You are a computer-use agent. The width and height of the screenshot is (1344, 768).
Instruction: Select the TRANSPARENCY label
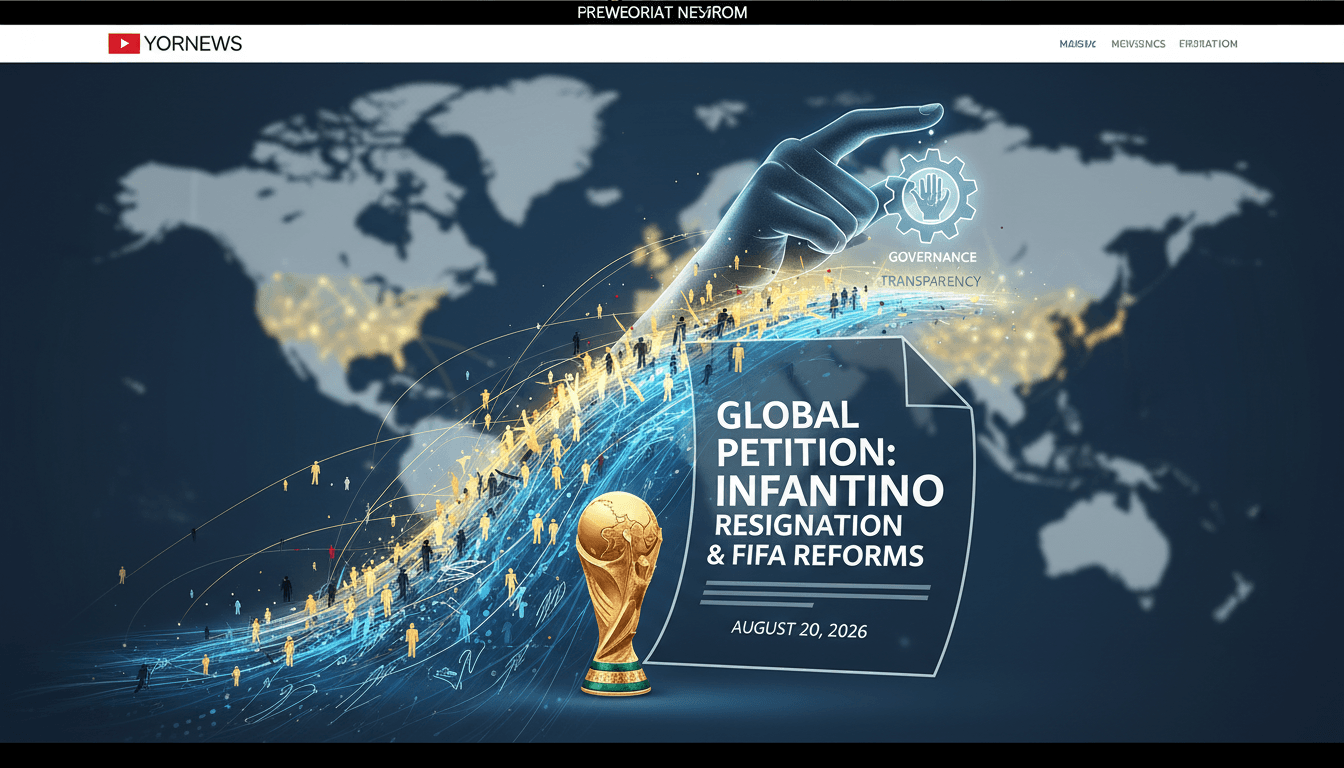point(930,282)
